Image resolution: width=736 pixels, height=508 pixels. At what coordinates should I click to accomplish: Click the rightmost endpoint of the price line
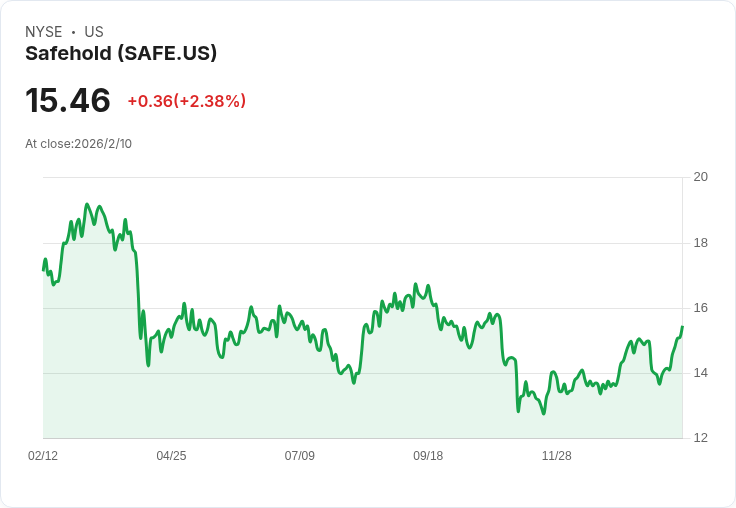682,327
